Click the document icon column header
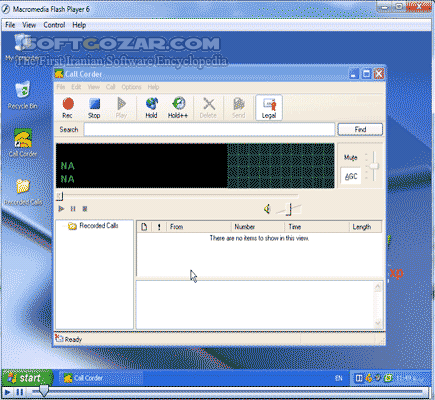The image size is (435, 400). pos(144,227)
